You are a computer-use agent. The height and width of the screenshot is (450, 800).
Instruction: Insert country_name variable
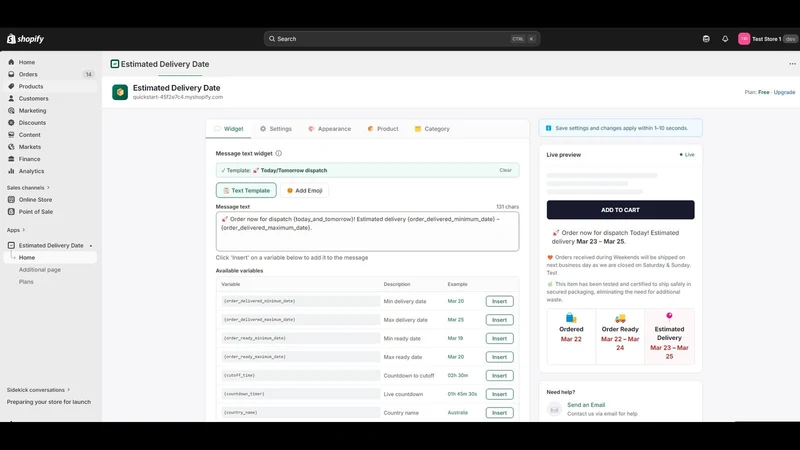point(499,413)
